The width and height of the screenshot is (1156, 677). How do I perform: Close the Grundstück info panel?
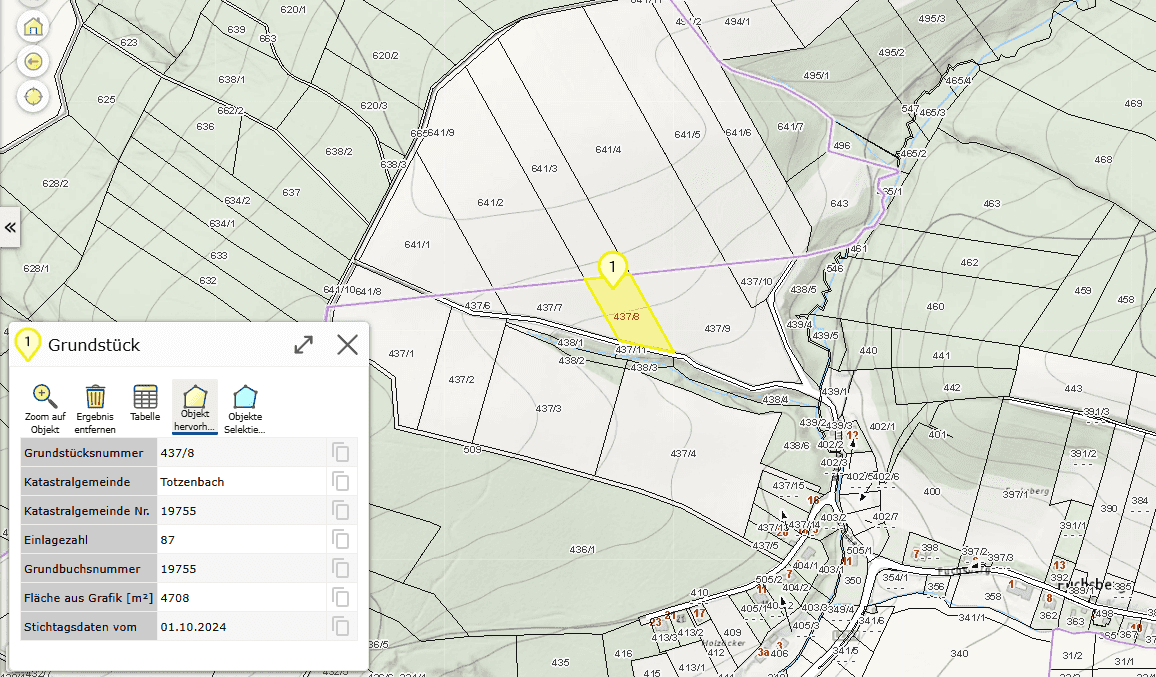click(x=347, y=345)
